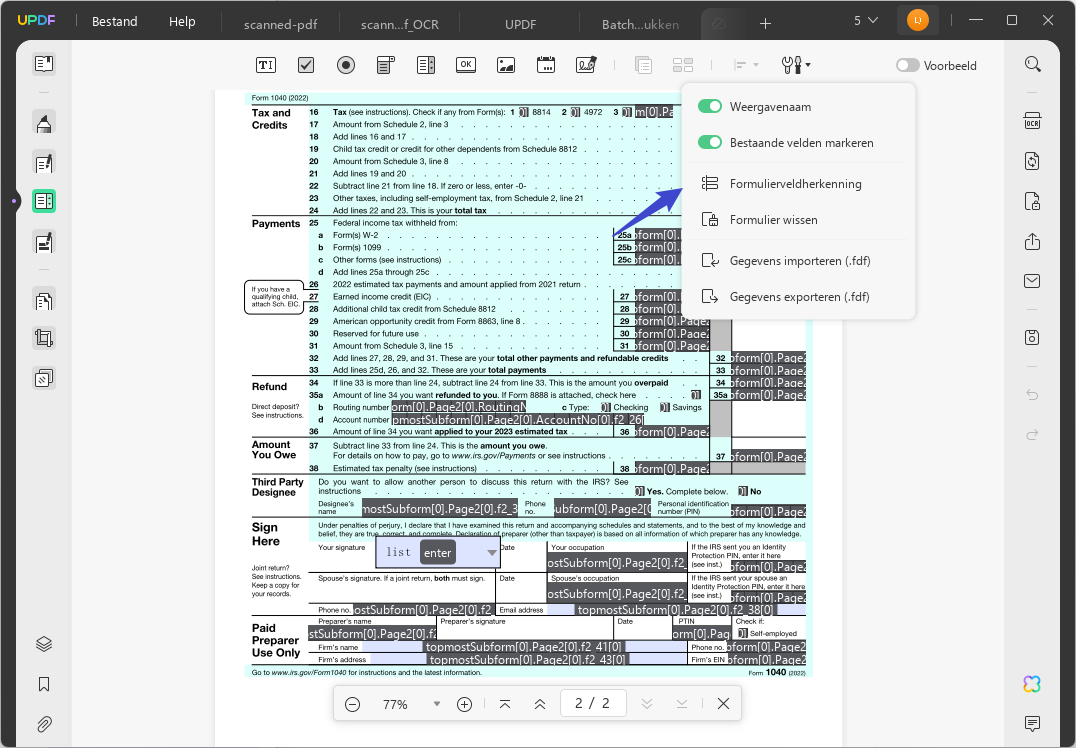Screen dimensions: 1076x748
Task: Open the UPDF AI assistant icon
Action: [1032, 683]
